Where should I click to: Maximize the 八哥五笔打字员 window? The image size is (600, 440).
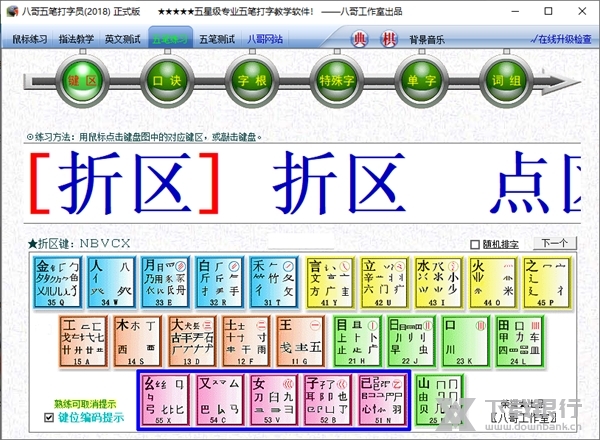pos(548,11)
